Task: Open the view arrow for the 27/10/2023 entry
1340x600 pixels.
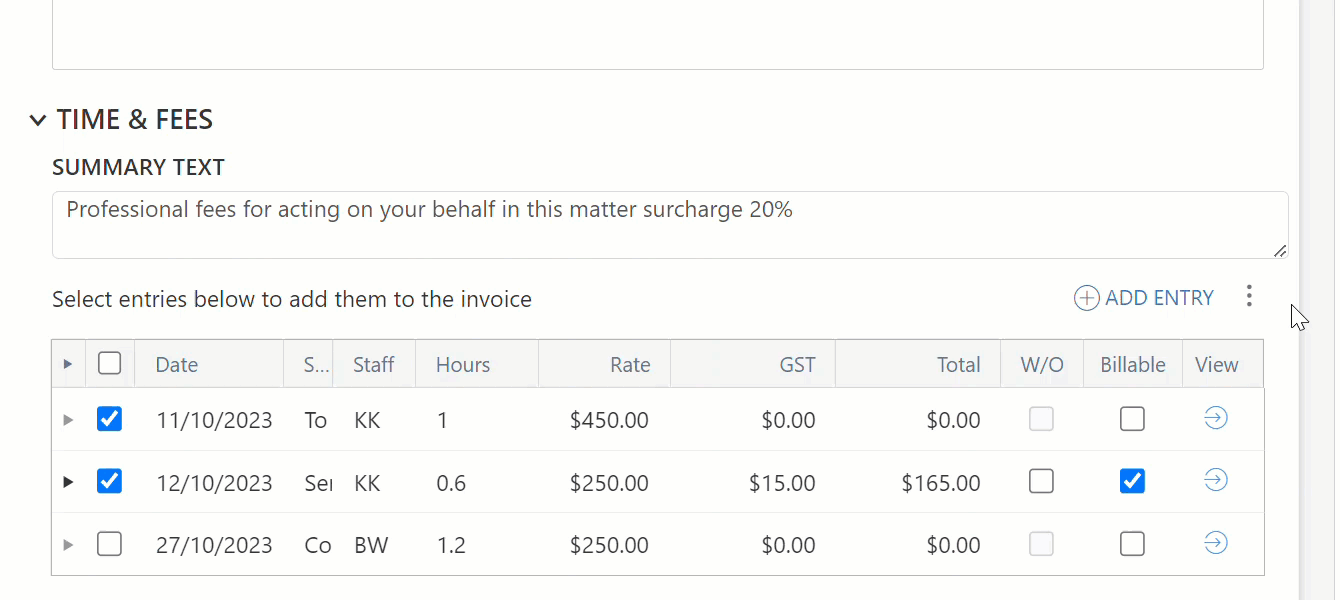Action: 1215,544
